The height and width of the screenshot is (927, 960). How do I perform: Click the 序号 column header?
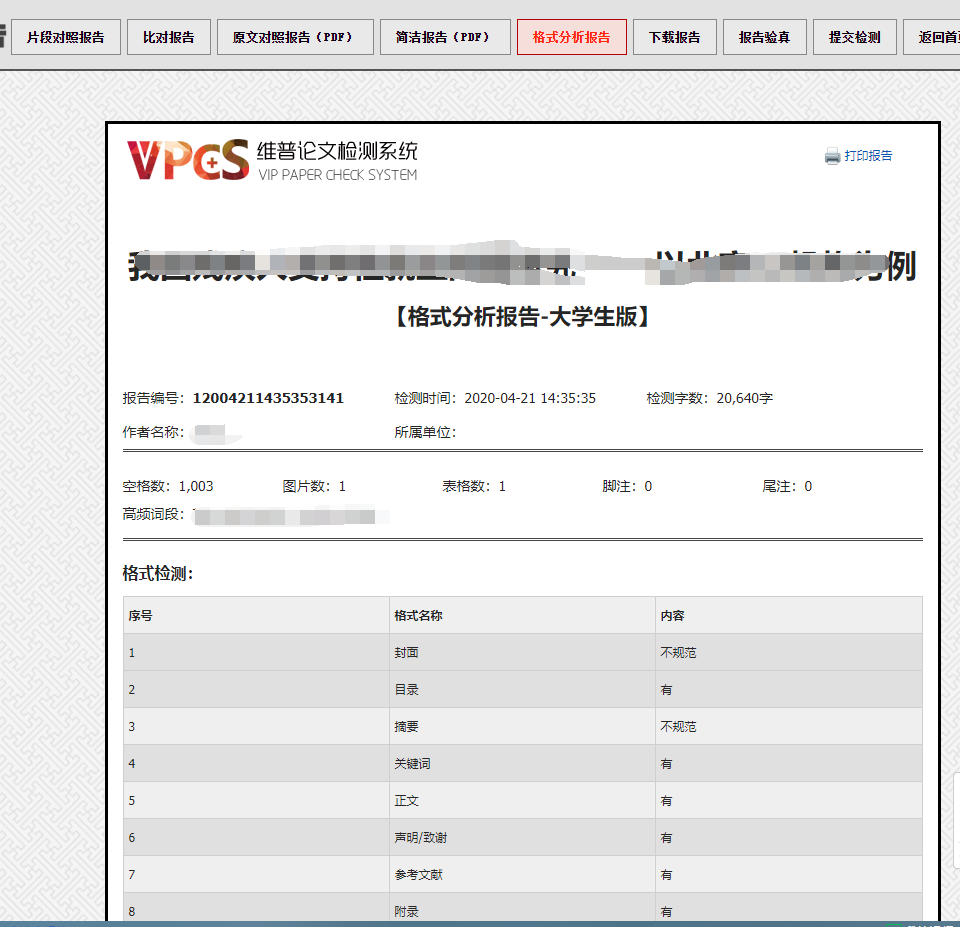(x=140, y=616)
